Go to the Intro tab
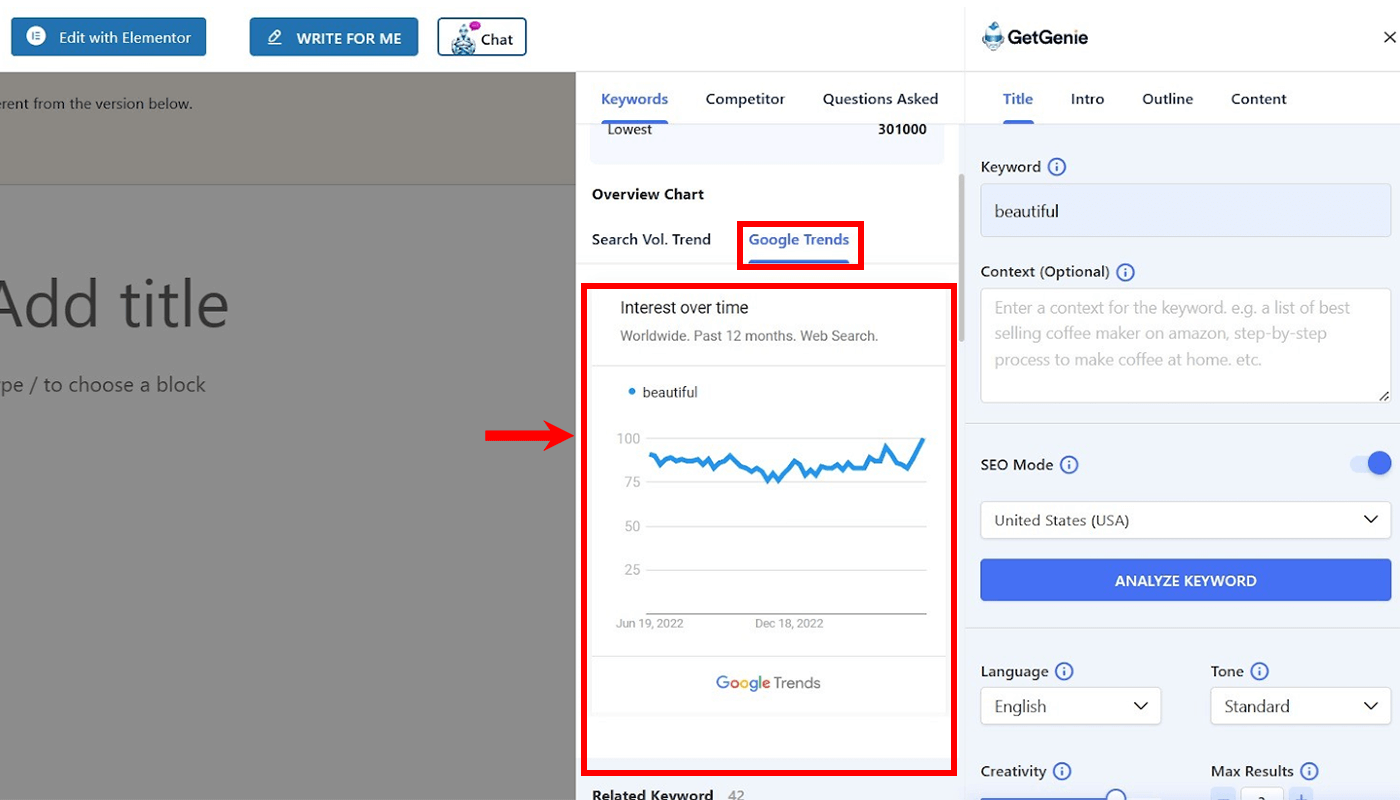1400x800 pixels. click(1087, 99)
